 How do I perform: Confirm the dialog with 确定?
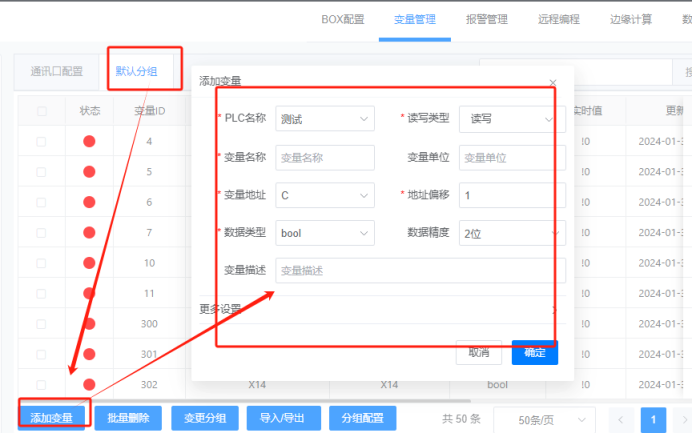tap(535, 352)
